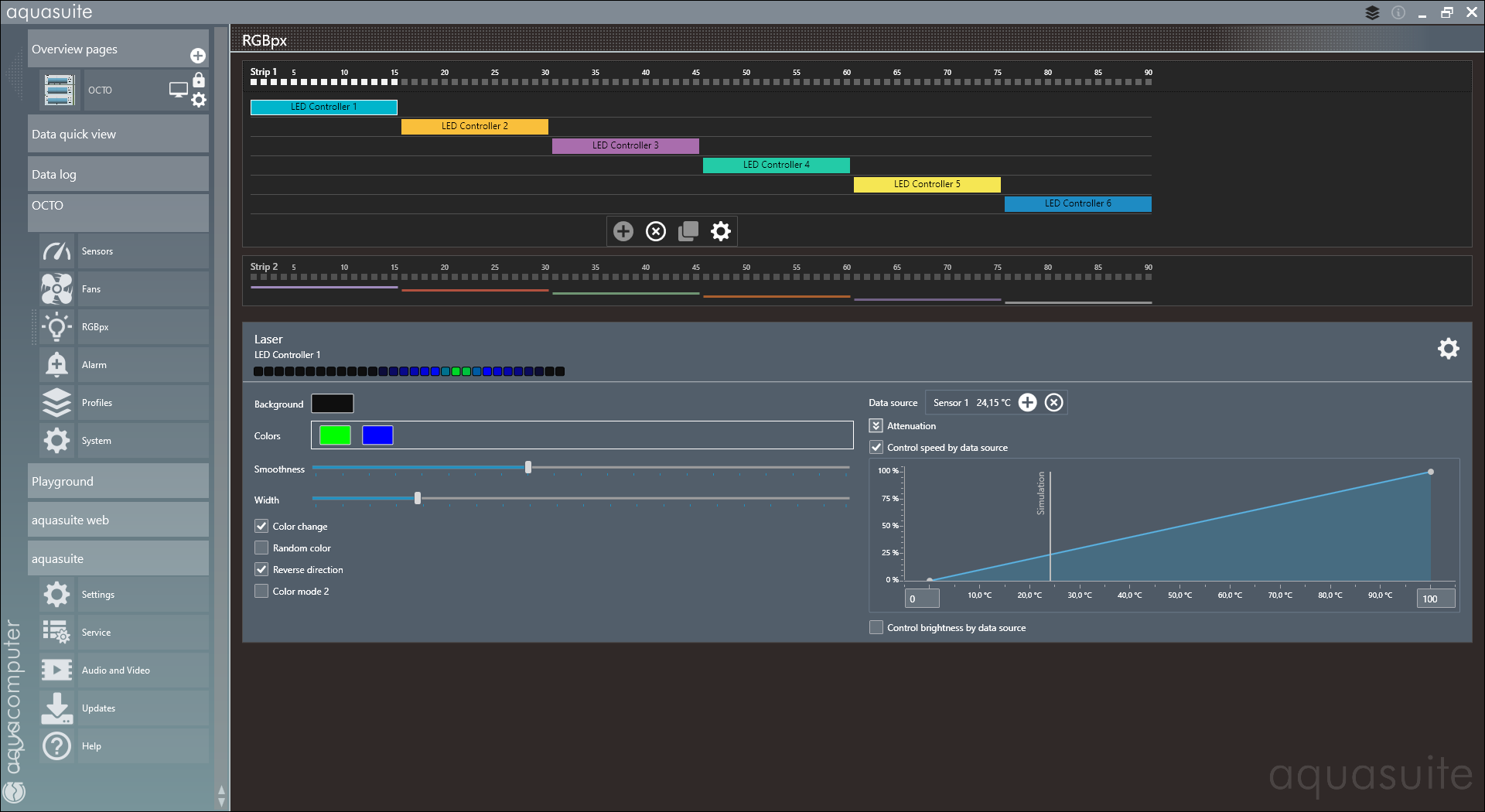The height and width of the screenshot is (812, 1485).
Task: Click the desktop monitor icon on OCTO page
Action: point(179,90)
